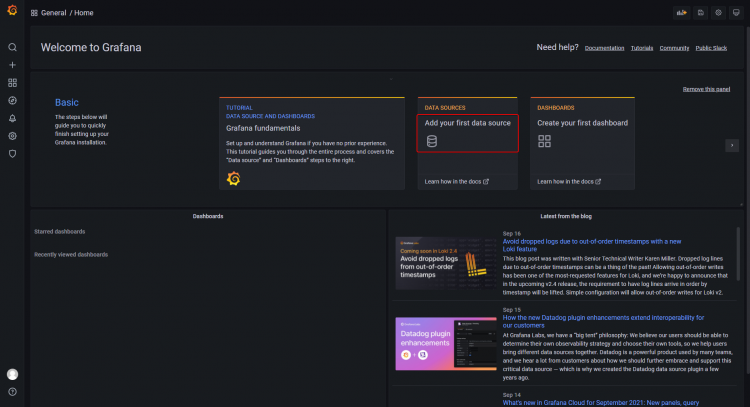Screen dimensions: 750x407
Task: Open the Tutorials link
Action: pos(642,48)
